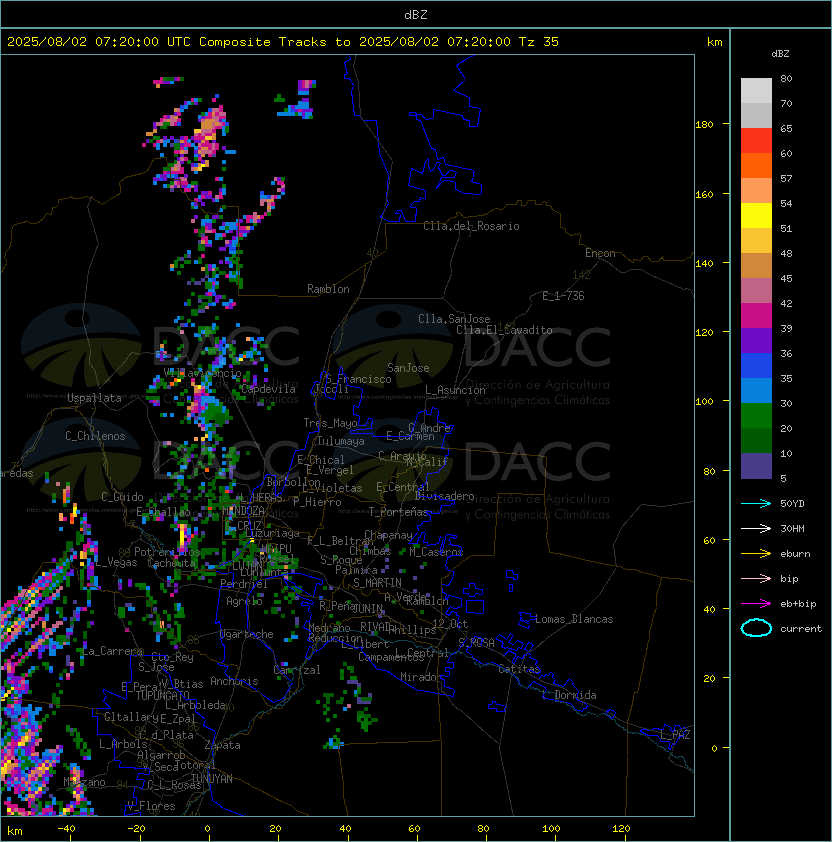Click the 'dBZ' title at top center

pyautogui.click(x=416, y=15)
